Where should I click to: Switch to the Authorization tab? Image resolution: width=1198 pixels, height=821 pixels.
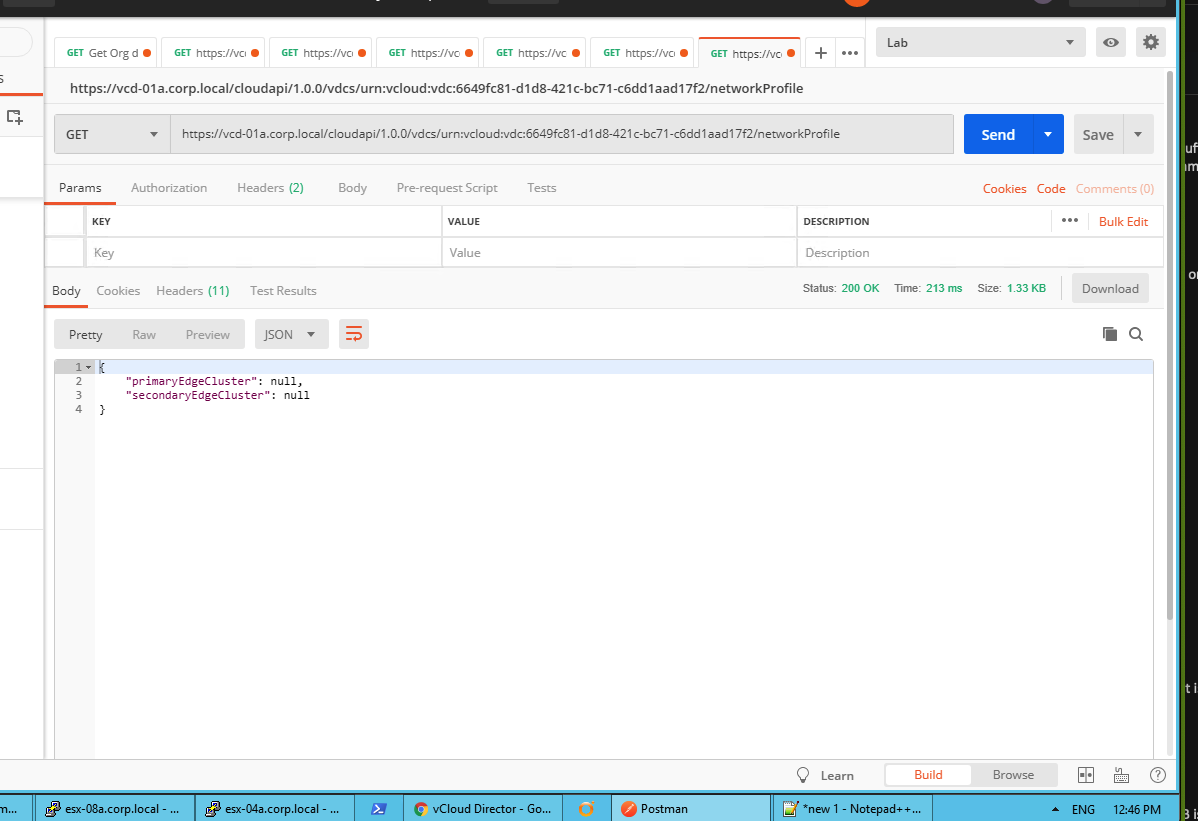tap(169, 188)
